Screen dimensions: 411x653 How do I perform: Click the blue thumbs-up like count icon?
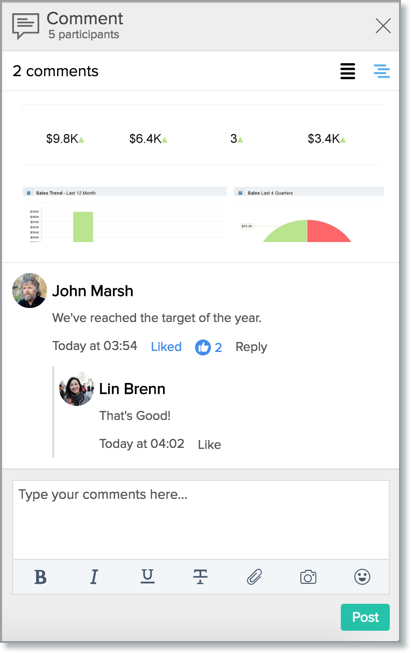coord(203,347)
